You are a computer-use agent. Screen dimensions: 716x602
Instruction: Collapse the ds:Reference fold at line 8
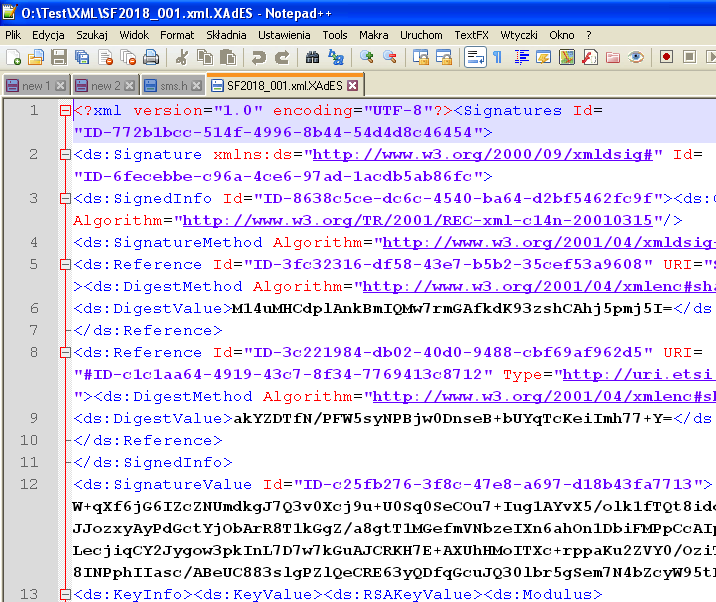pyautogui.click(x=65, y=353)
